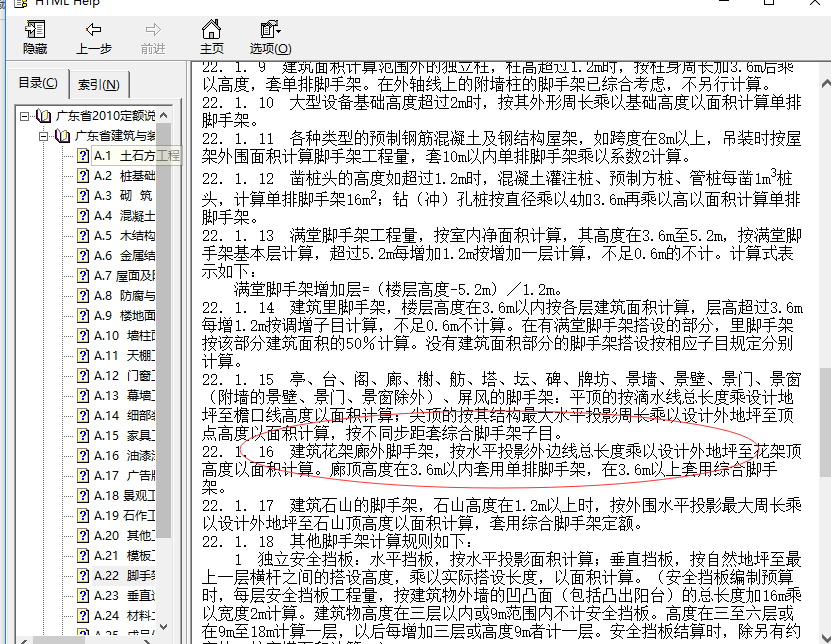Viewport: 831px width, 644px height.
Task: Switch to the 目录(C) tab
Action: click(x=38, y=83)
